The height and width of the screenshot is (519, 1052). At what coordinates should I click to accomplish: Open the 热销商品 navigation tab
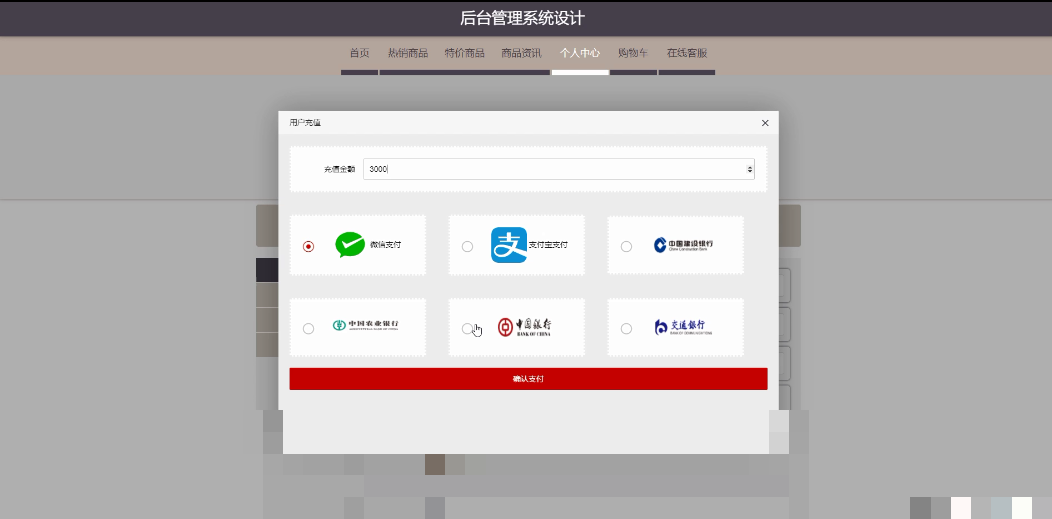click(408, 53)
